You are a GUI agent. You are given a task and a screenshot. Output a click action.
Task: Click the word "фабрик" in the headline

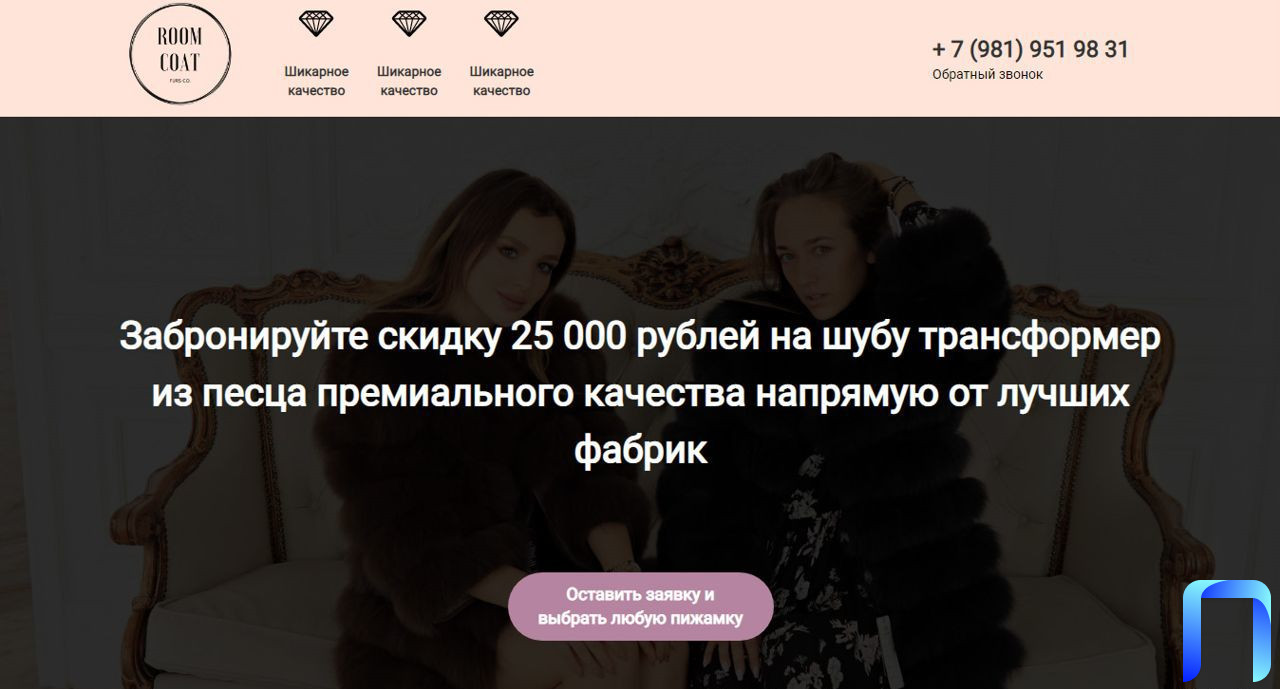pos(640,450)
